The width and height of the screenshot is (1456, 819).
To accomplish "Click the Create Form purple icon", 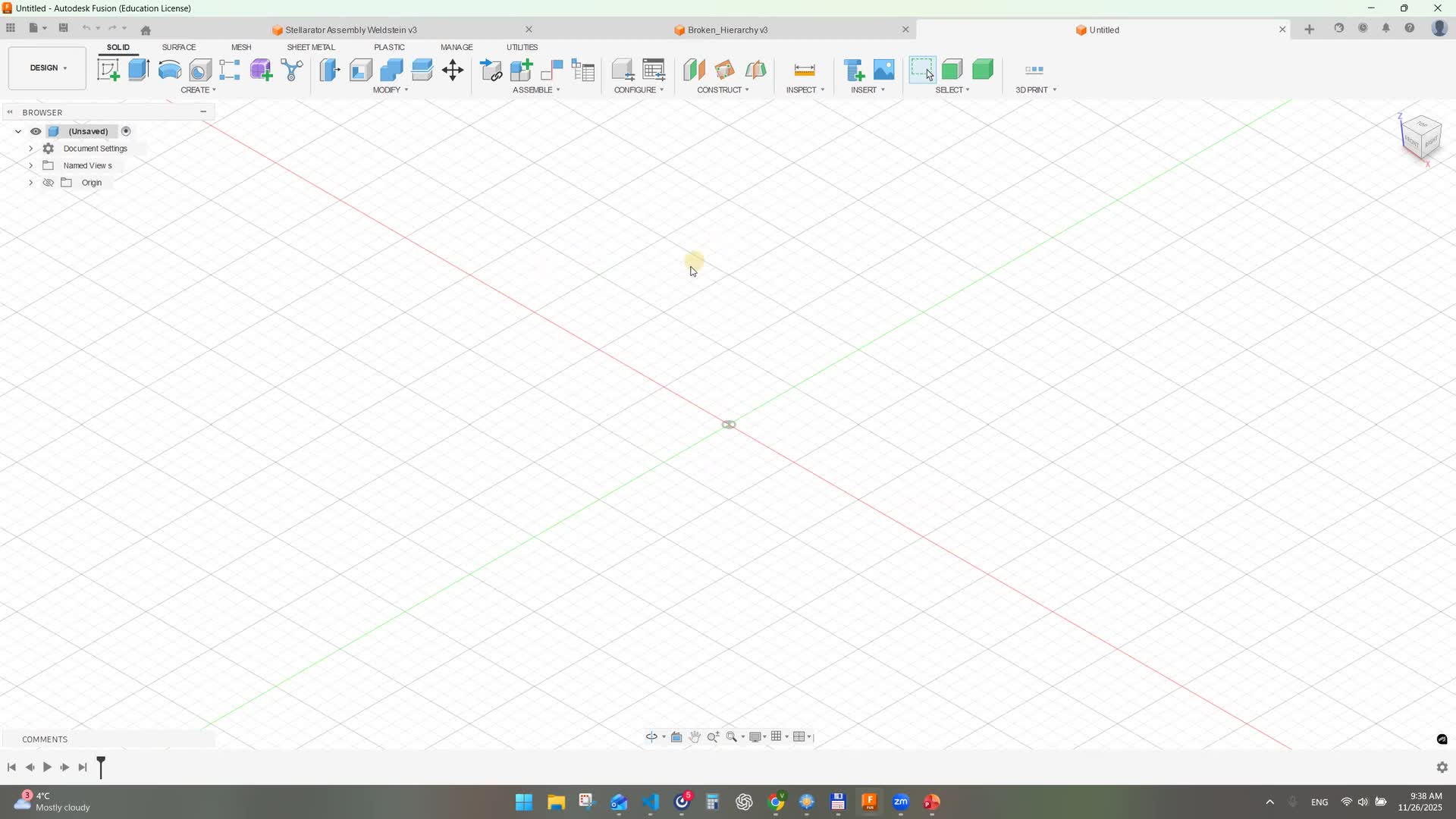I will (x=261, y=70).
